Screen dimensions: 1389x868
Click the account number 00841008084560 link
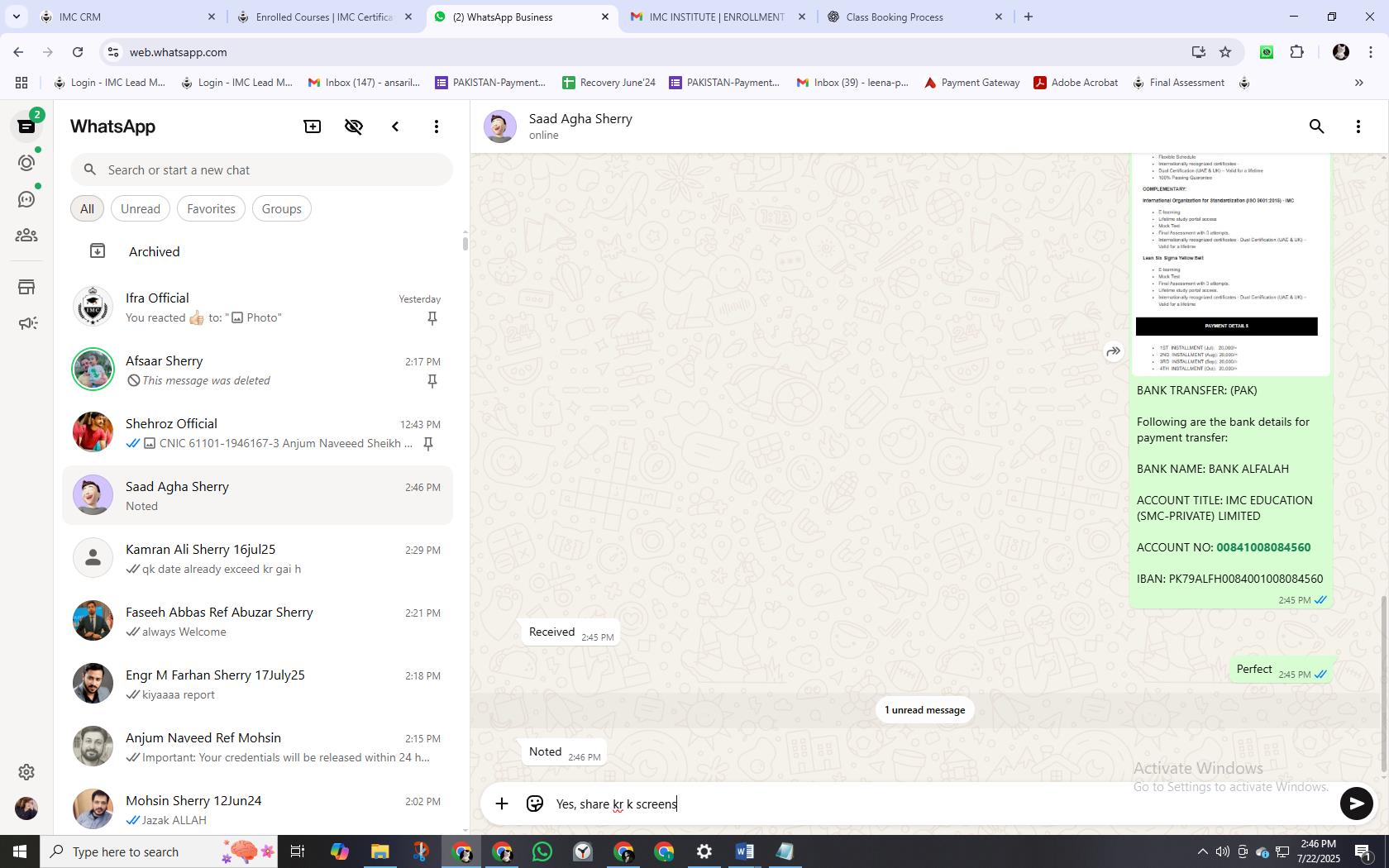click(x=1263, y=547)
